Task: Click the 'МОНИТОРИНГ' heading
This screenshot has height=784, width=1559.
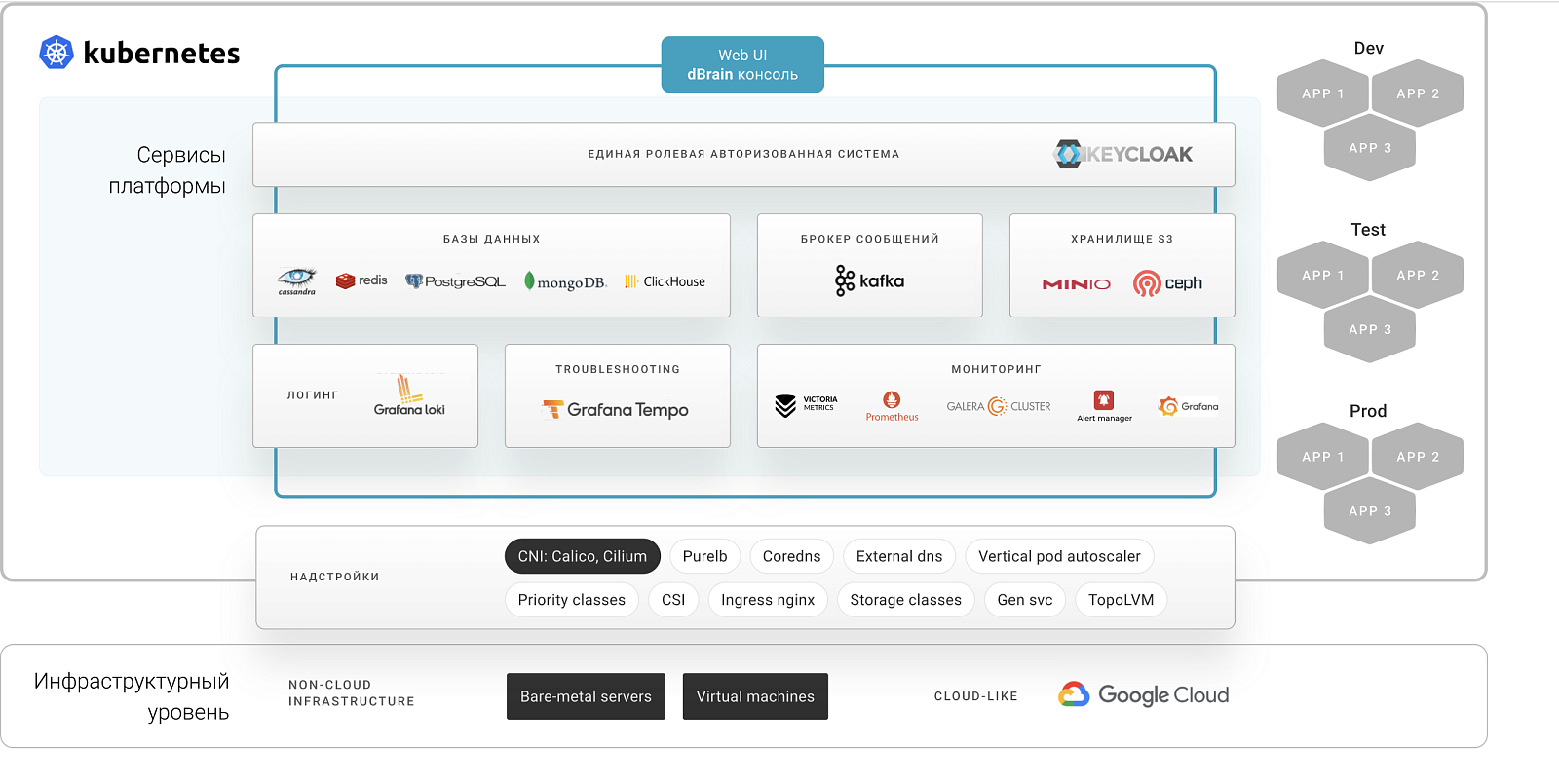Action: (996, 369)
